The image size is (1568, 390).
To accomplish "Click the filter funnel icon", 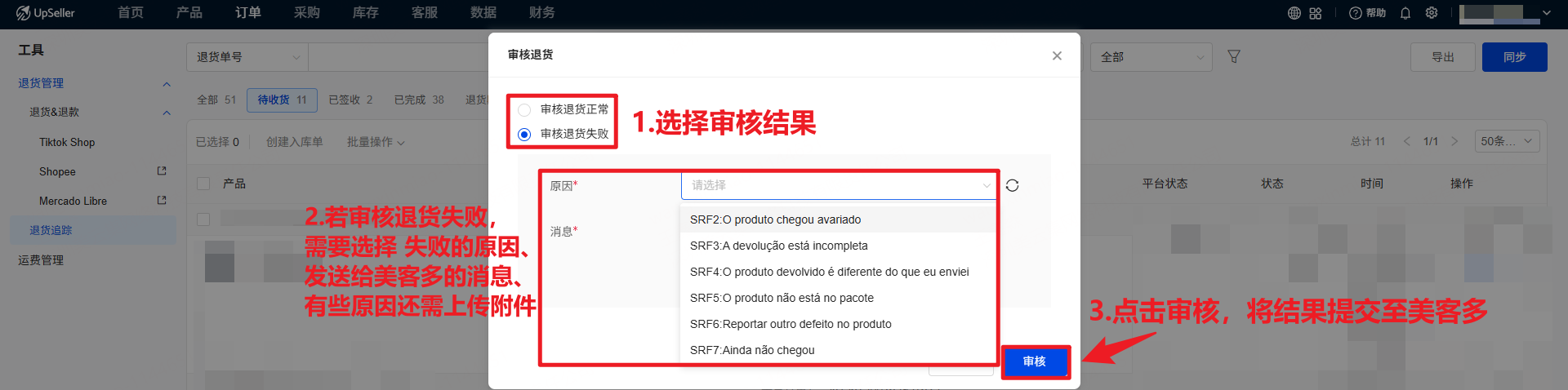I will [1234, 57].
